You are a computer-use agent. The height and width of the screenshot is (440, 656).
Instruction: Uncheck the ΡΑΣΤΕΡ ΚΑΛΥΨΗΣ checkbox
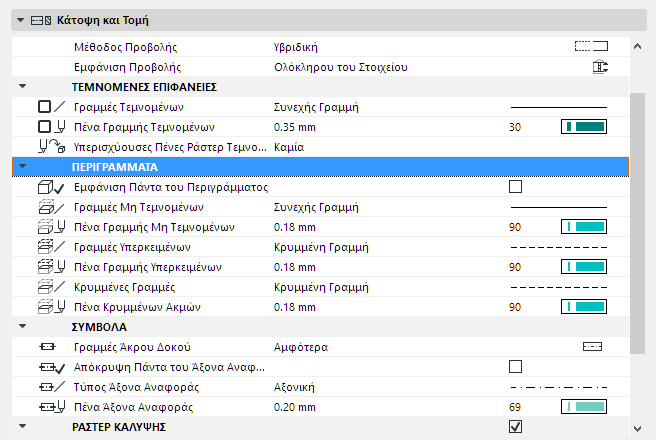(516, 427)
